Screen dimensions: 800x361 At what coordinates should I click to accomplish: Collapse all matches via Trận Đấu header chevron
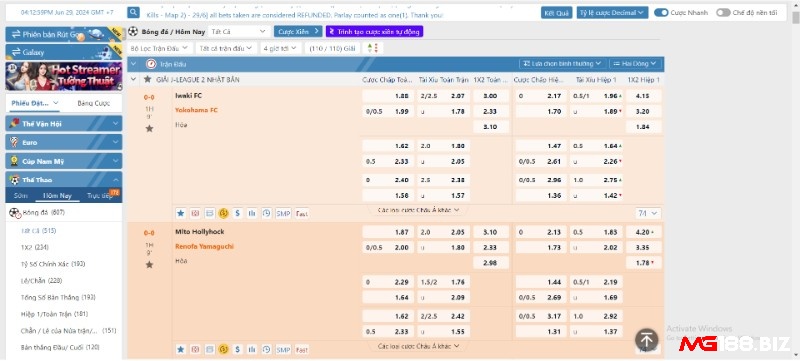click(134, 64)
